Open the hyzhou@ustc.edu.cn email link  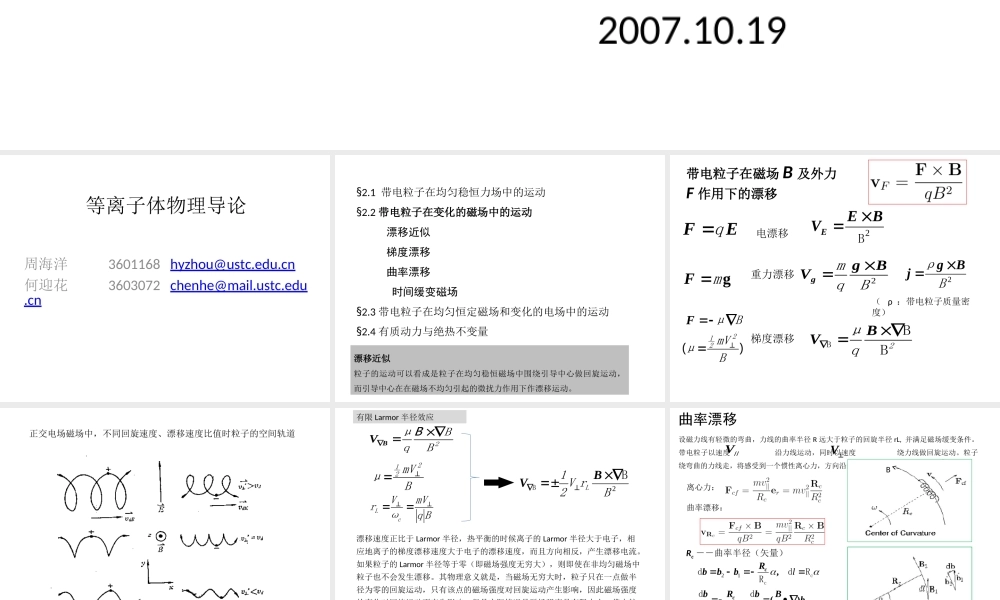coord(232,264)
